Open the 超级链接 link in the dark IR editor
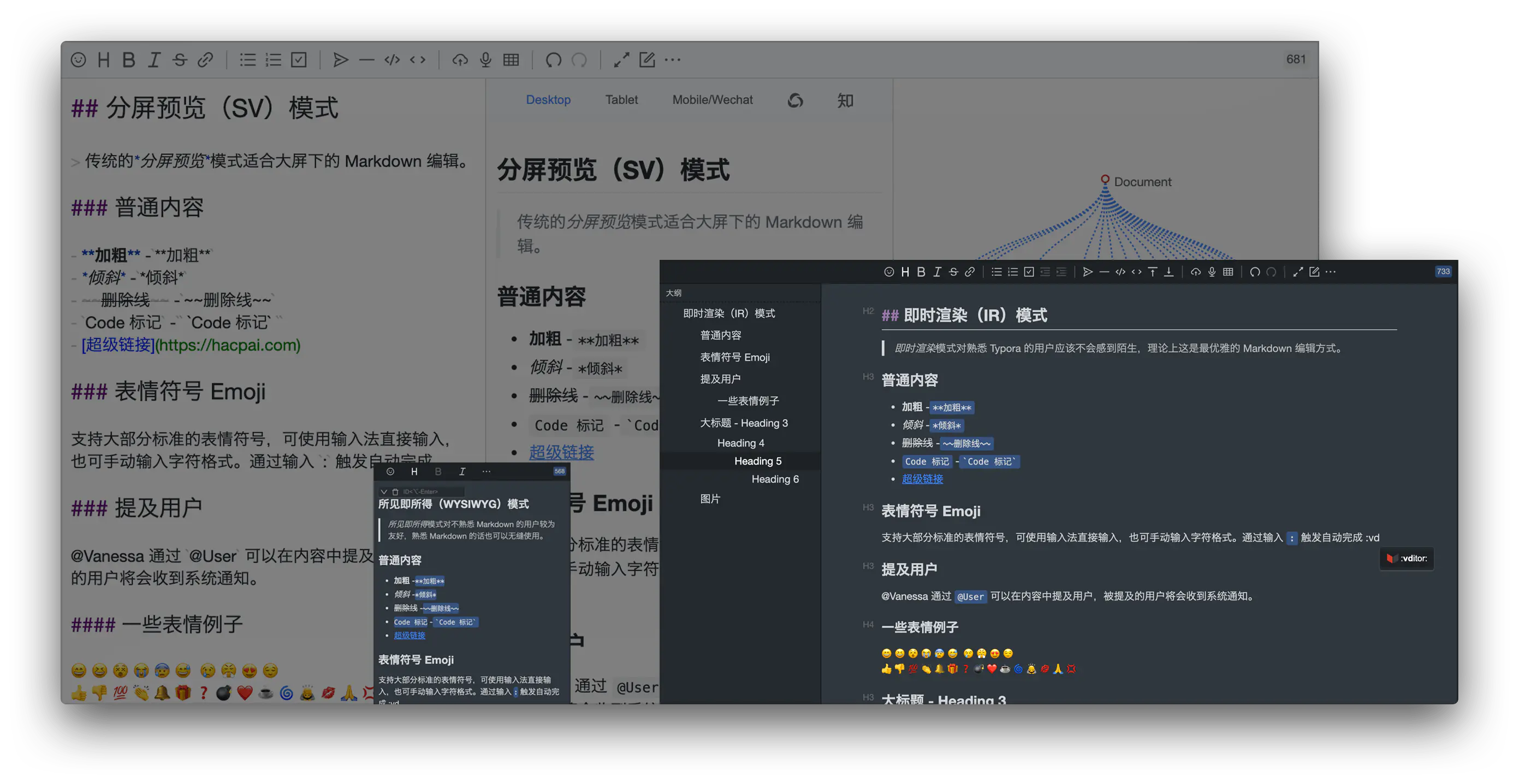The image size is (1519, 784). 922,479
